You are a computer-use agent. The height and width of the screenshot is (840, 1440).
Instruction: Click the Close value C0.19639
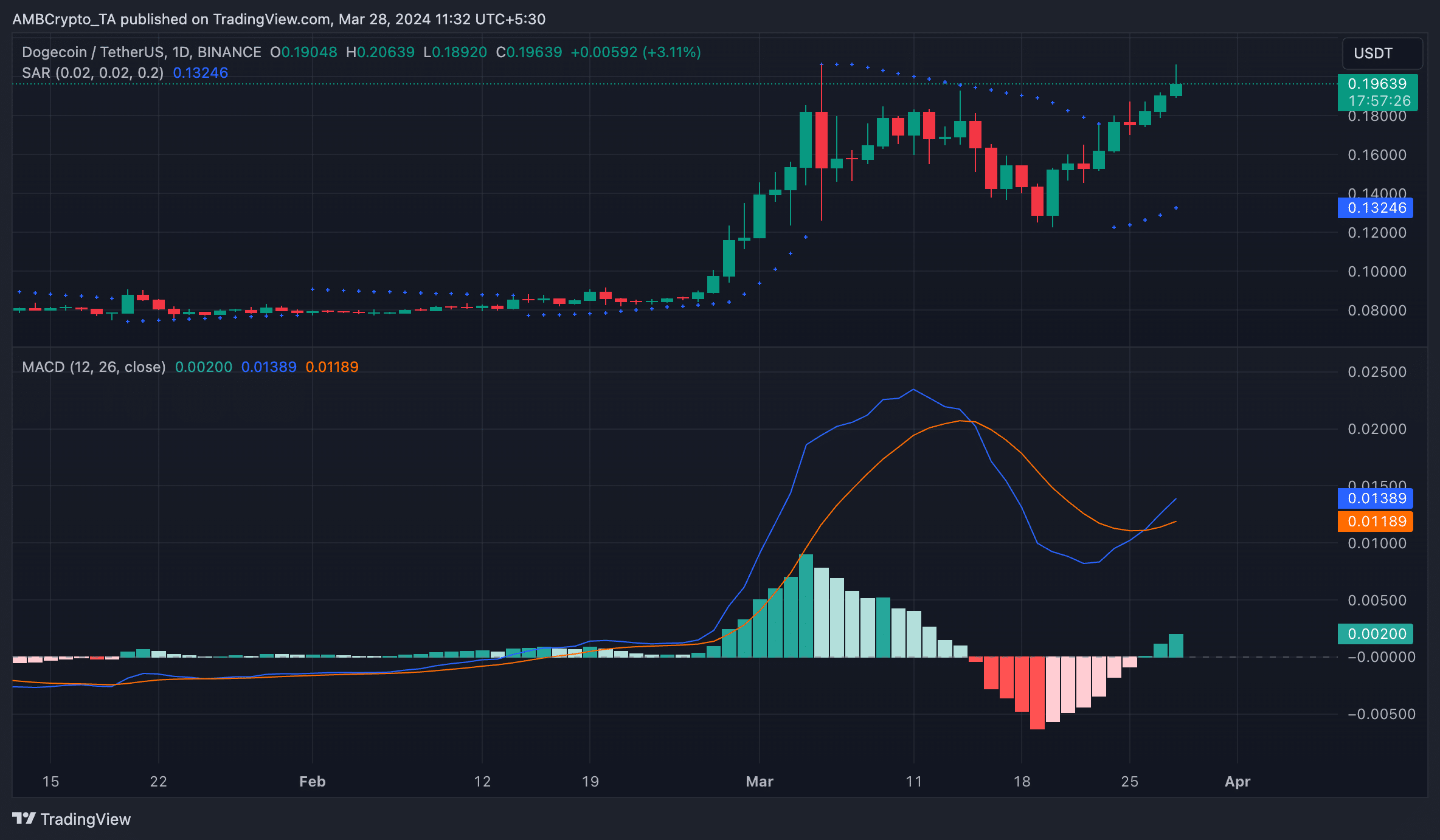coord(529,52)
